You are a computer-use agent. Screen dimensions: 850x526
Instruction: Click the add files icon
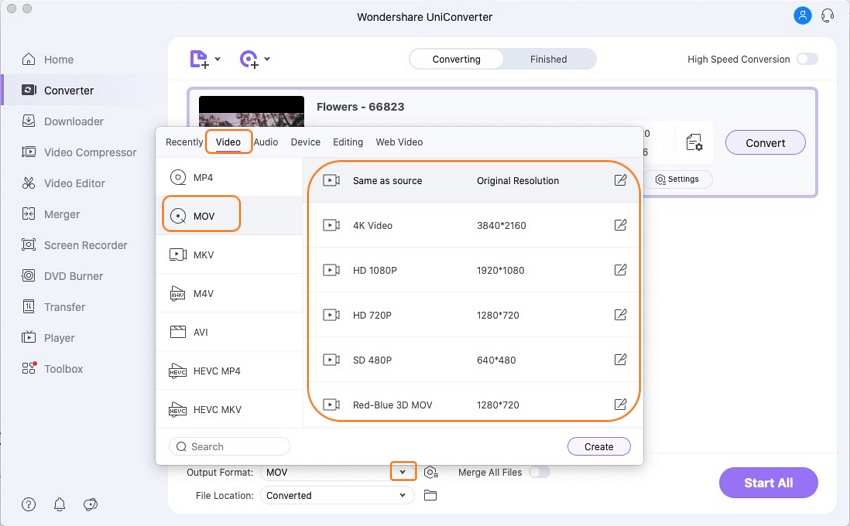pyautogui.click(x=199, y=59)
